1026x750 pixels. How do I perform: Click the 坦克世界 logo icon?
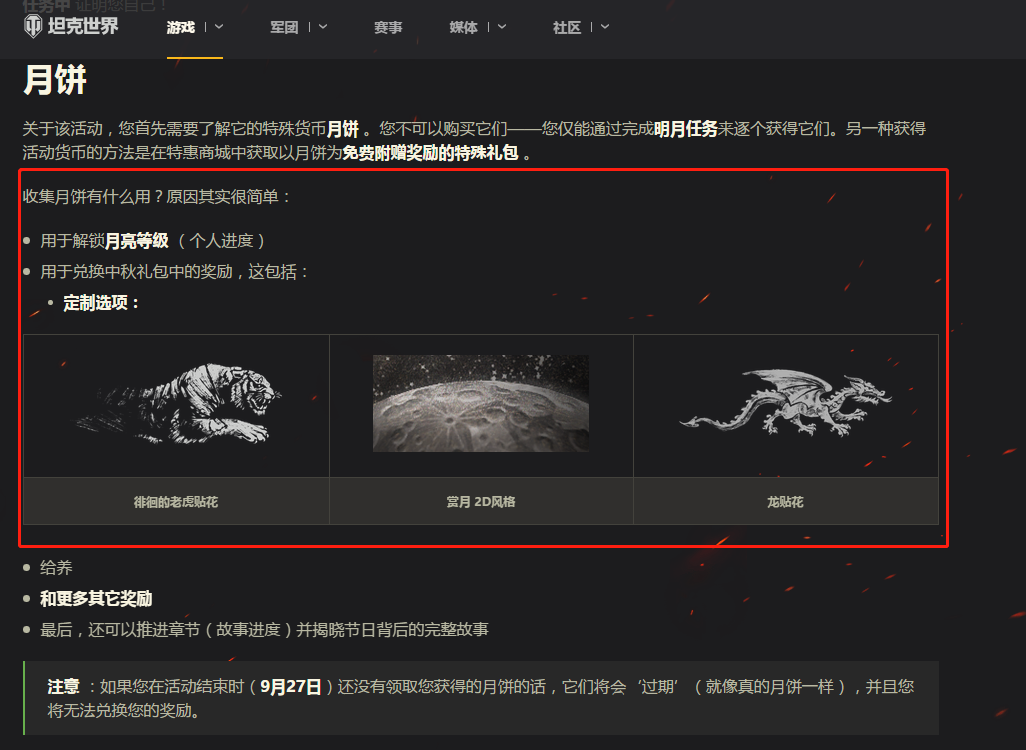(33, 26)
